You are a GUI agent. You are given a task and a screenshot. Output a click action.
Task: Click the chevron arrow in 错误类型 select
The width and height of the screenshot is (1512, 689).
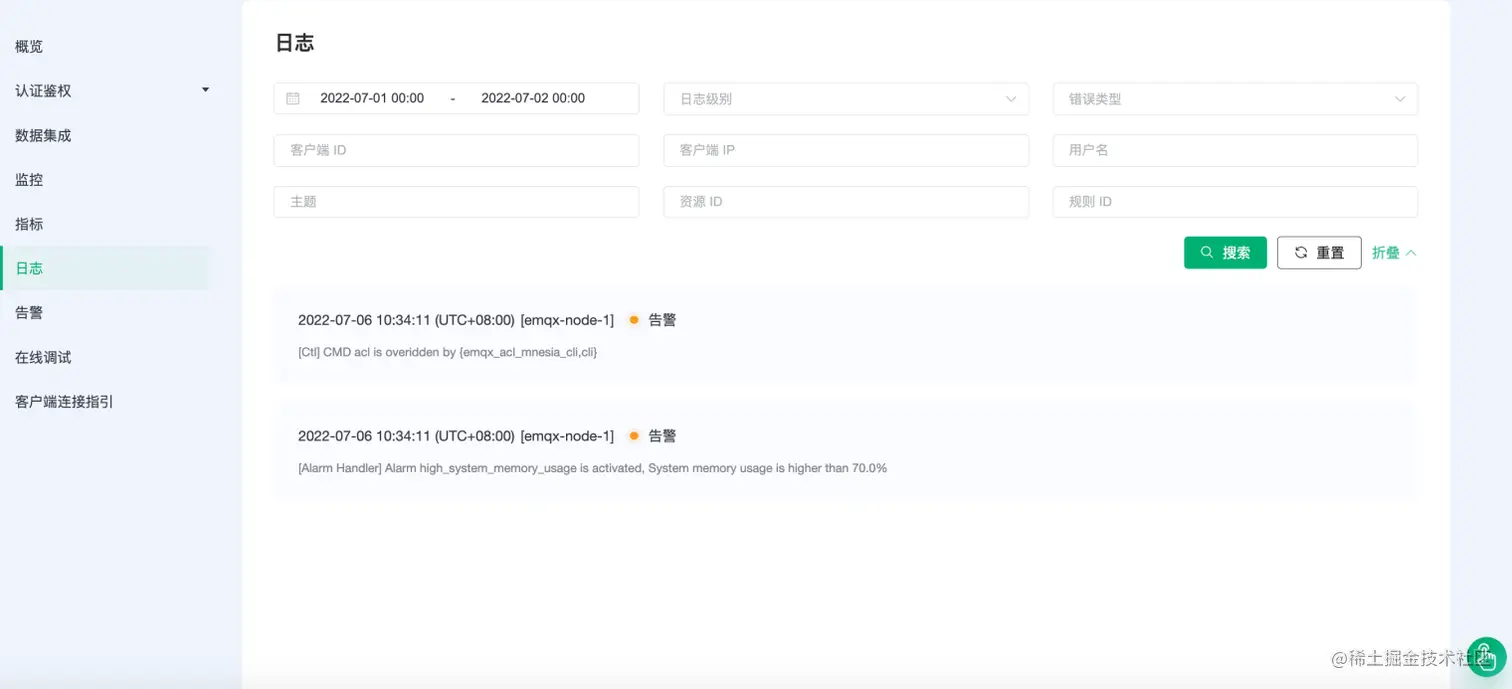[1399, 99]
